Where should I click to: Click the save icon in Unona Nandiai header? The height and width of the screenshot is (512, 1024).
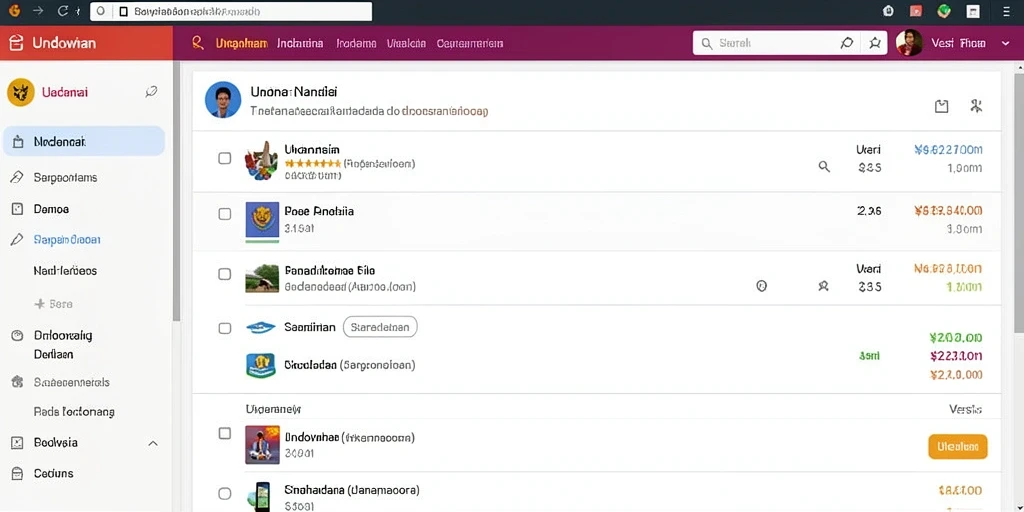pyautogui.click(x=941, y=106)
